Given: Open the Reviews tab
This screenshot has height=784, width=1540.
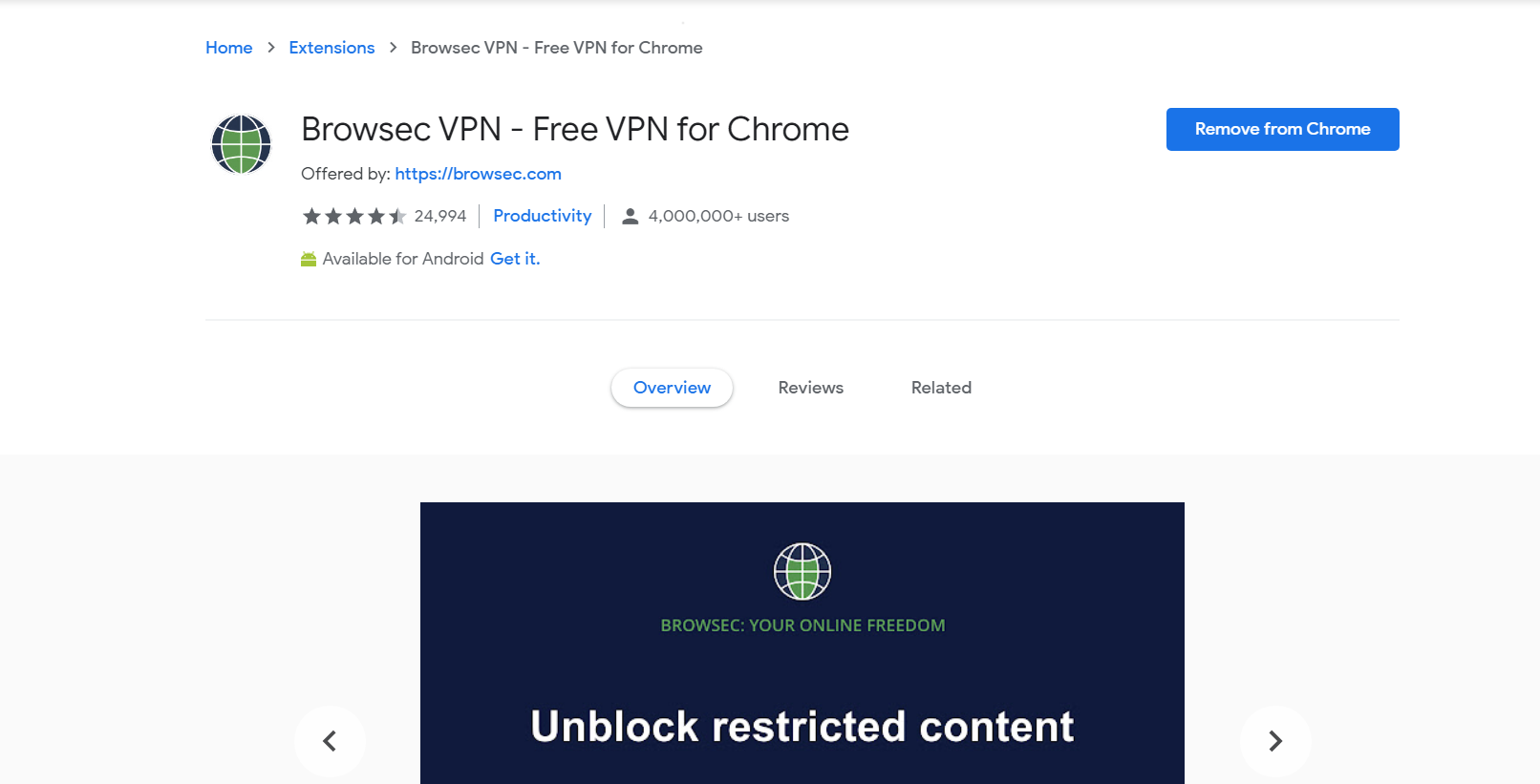Looking at the screenshot, I should coord(810,388).
